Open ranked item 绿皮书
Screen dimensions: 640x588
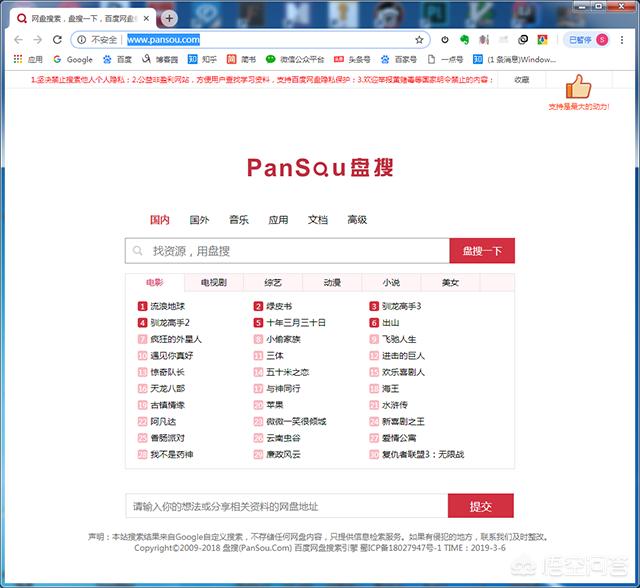tap(279, 306)
